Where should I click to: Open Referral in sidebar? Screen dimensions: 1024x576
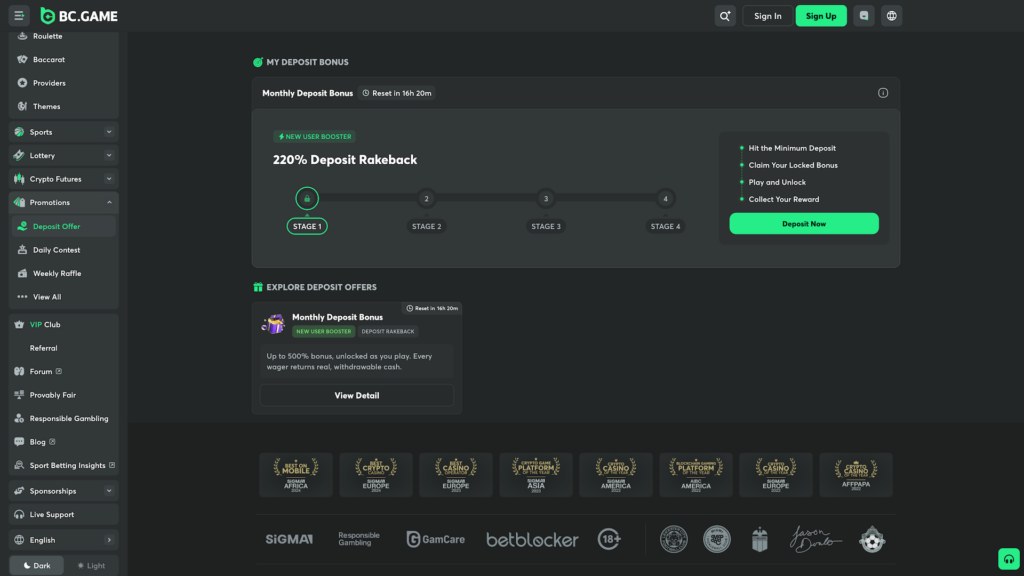click(x=63, y=348)
